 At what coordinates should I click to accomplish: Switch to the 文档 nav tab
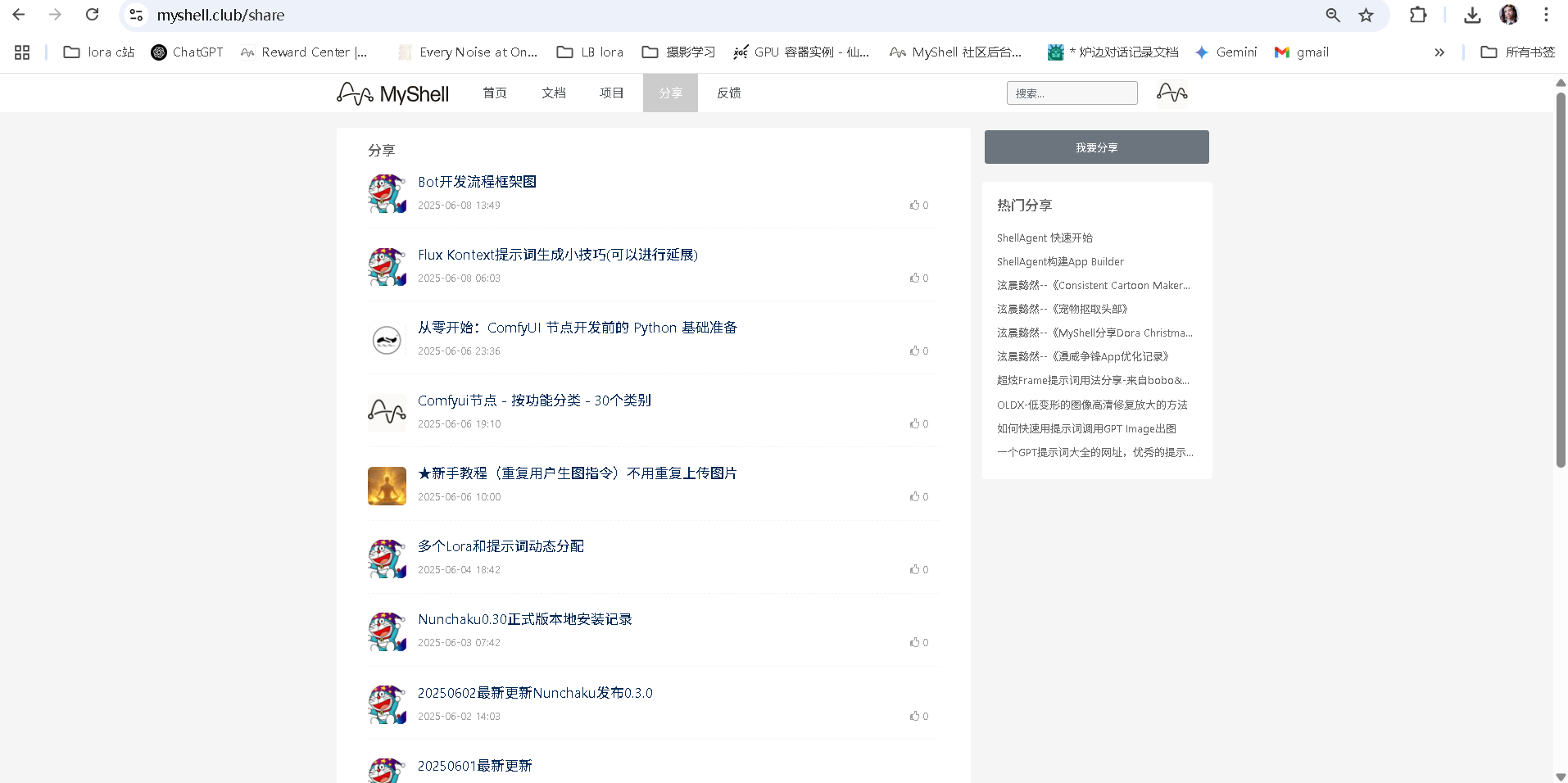click(x=554, y=93)
